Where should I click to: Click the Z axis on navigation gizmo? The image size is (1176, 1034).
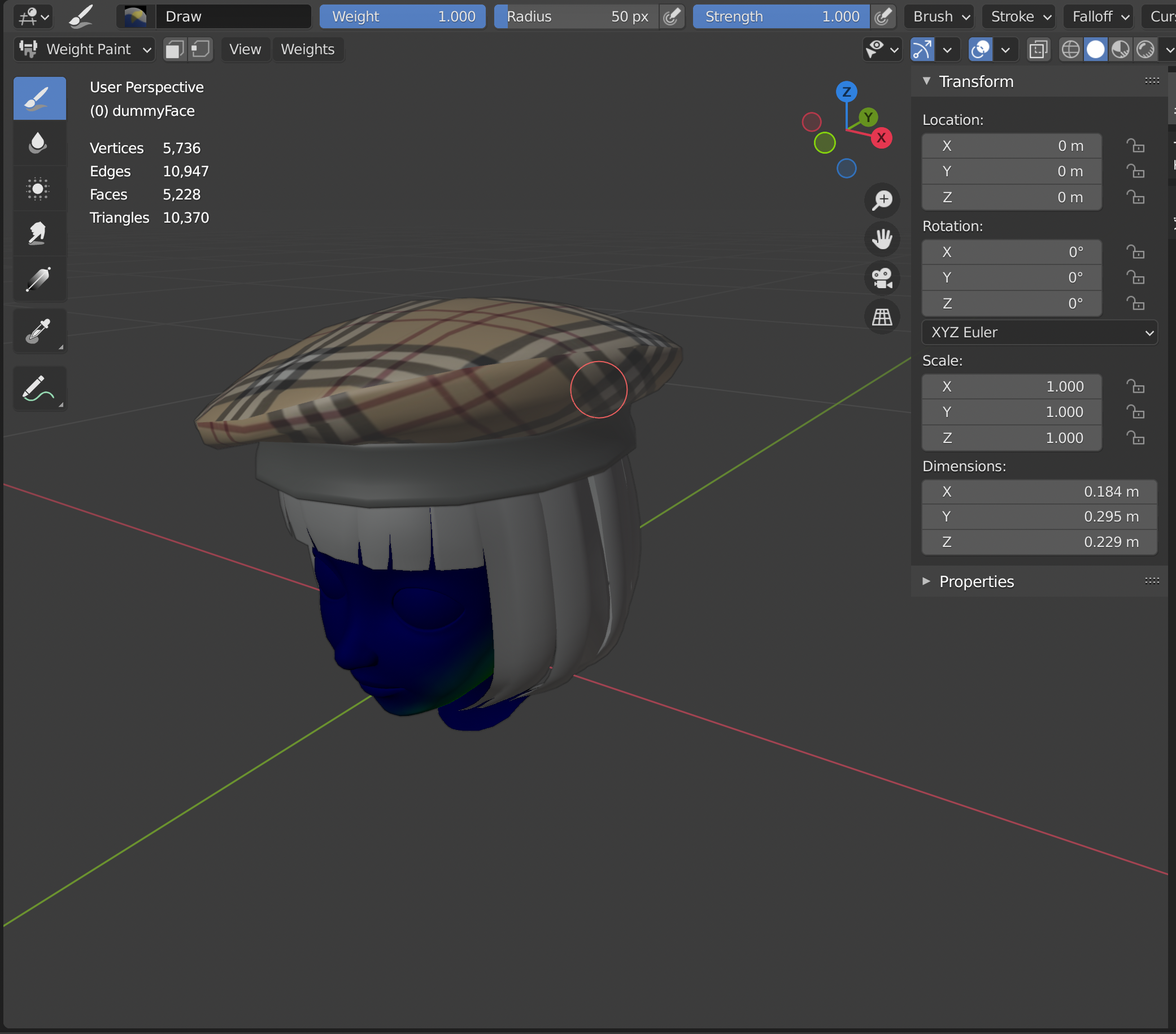pyautogui.click(x=846, y=92)
